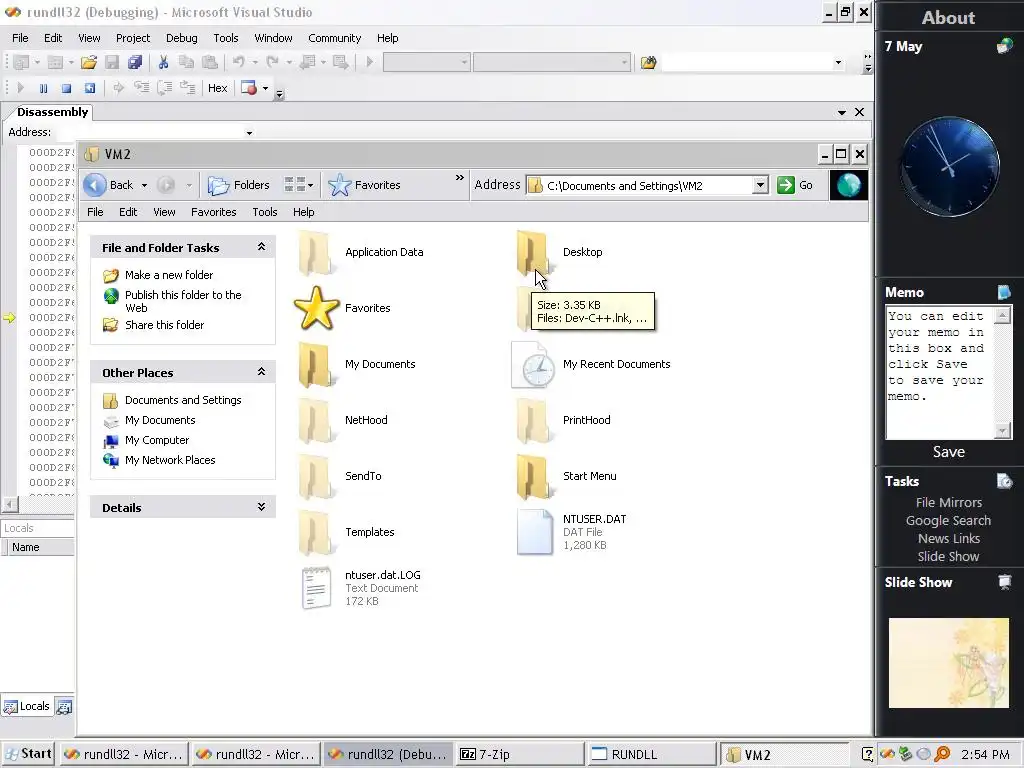This screenshot has height=768, width=1024.
Task: Select the My Documents folder icon
Action: click(x=316, y=364)
